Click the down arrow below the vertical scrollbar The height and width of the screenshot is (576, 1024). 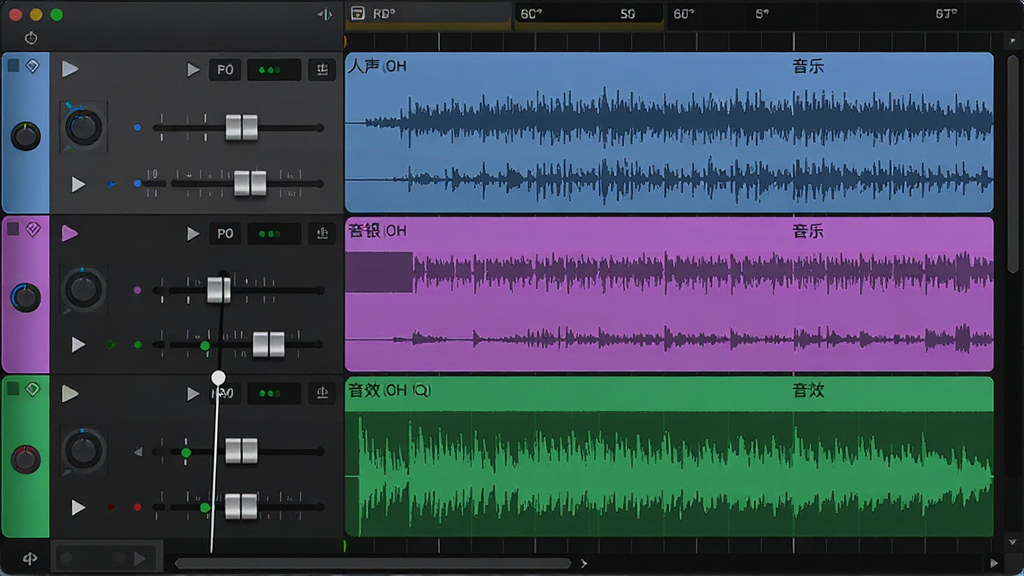point(1012,542)
